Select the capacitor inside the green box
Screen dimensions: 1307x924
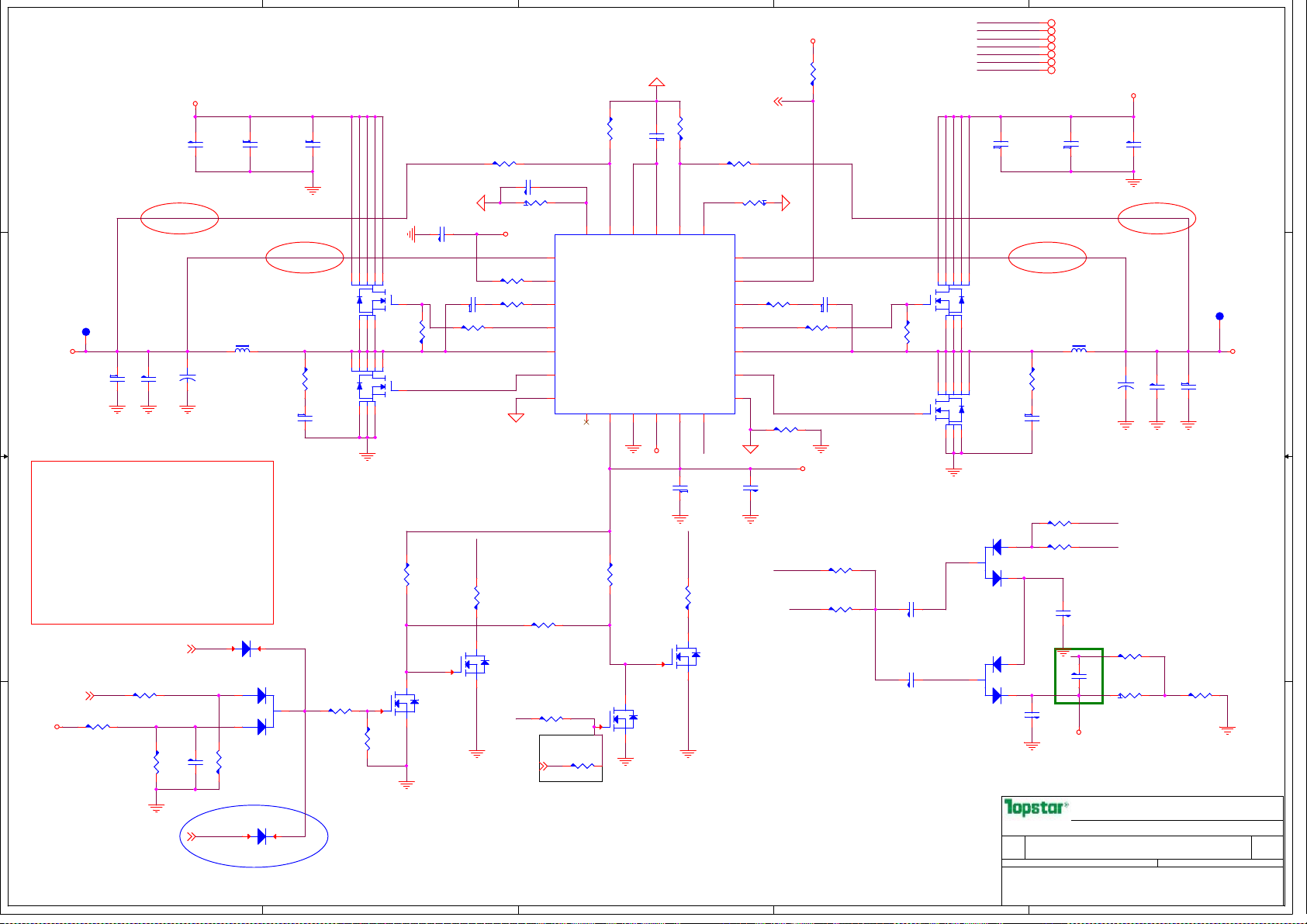1078,676
